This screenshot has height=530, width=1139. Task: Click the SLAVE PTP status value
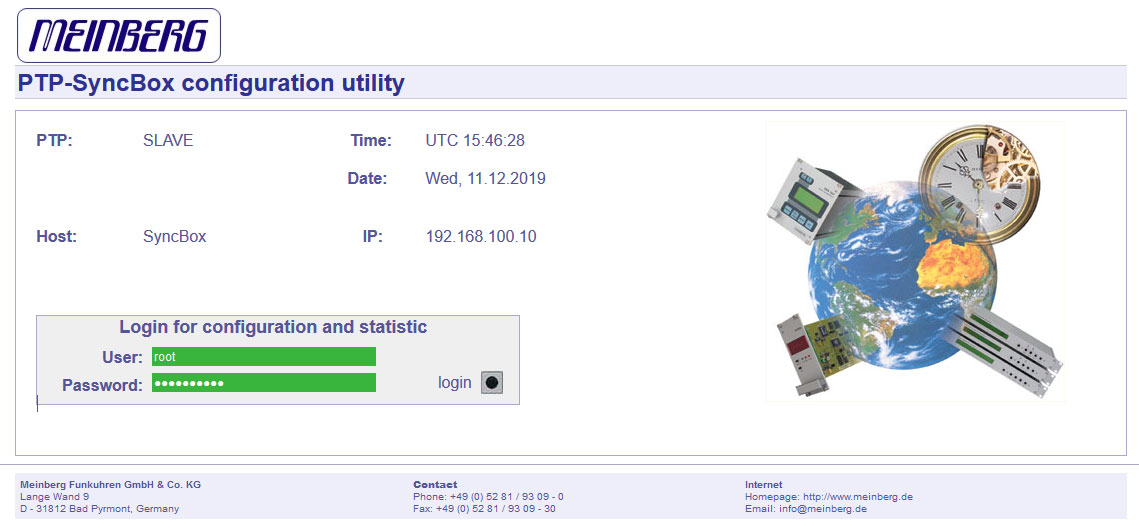pyautogui.click(x=168, y=141)
